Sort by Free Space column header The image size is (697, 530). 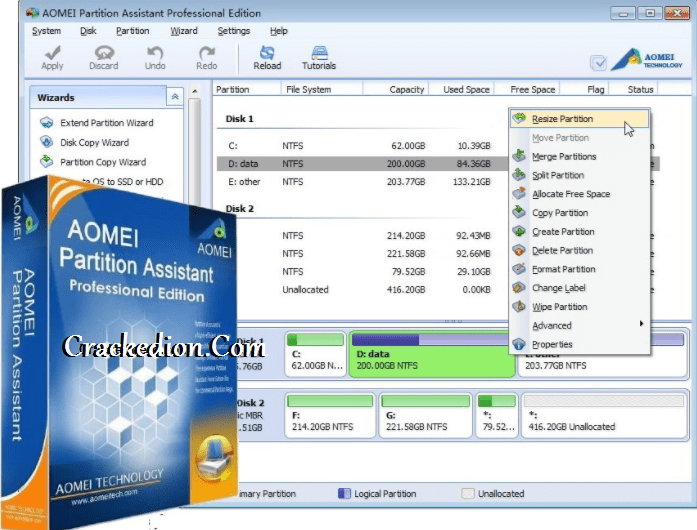[x=526, y=89]
